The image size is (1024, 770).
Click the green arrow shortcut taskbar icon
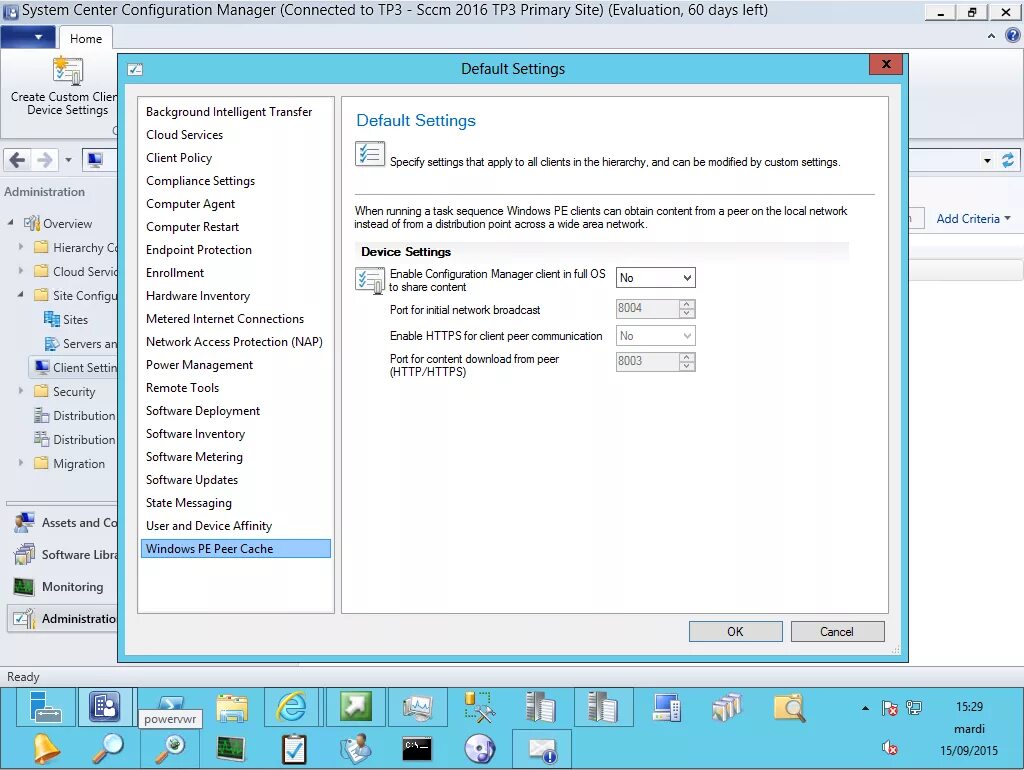pyautogui.click(x=355, y=707)
